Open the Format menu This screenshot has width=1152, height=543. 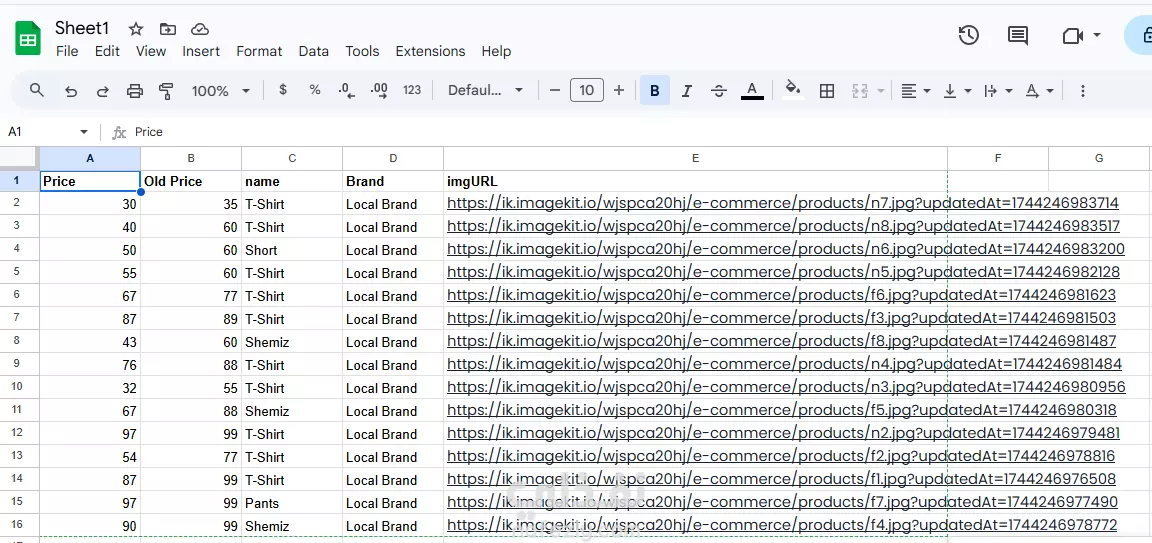259,51
